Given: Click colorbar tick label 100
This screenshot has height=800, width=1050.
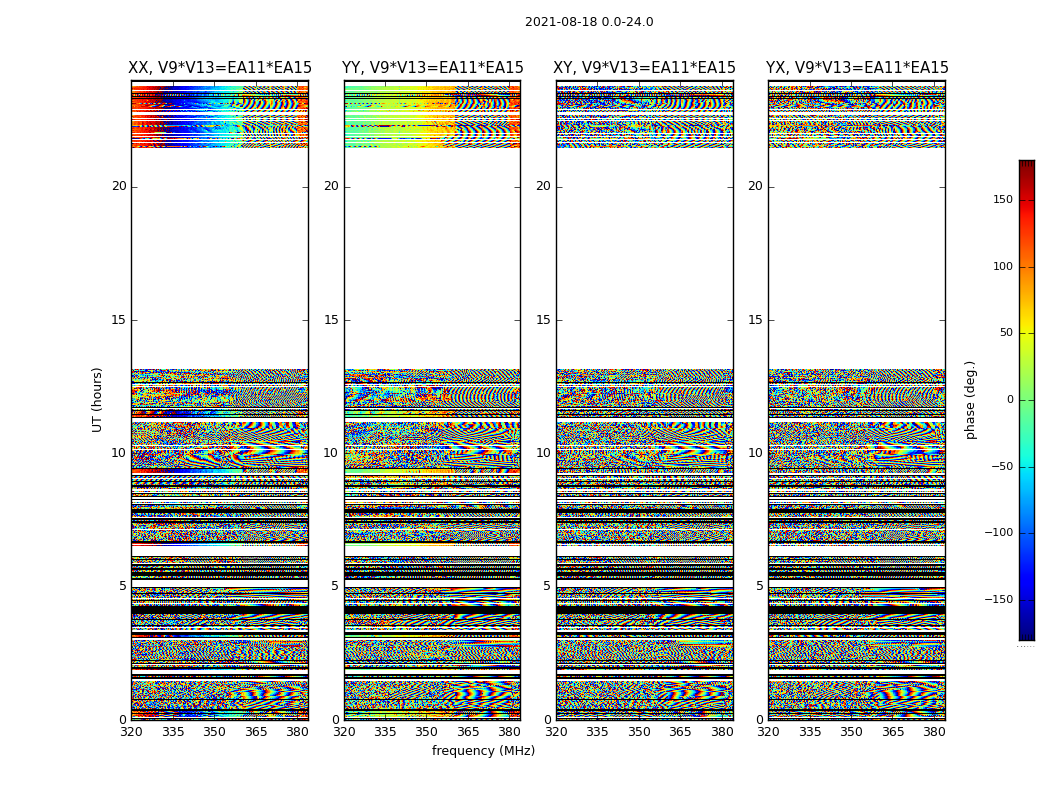Looking at the screenshot, I should [1003, 266].
